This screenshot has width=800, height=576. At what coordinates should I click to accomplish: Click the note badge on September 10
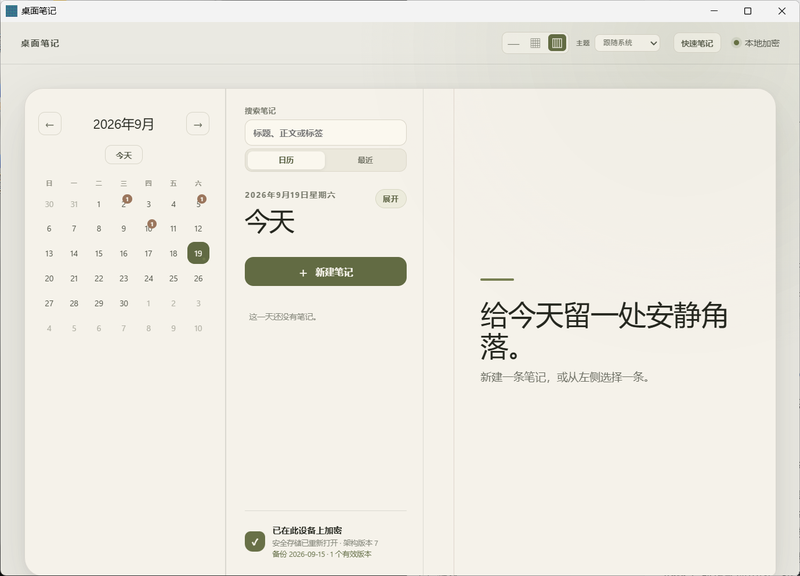coord(152,223)
